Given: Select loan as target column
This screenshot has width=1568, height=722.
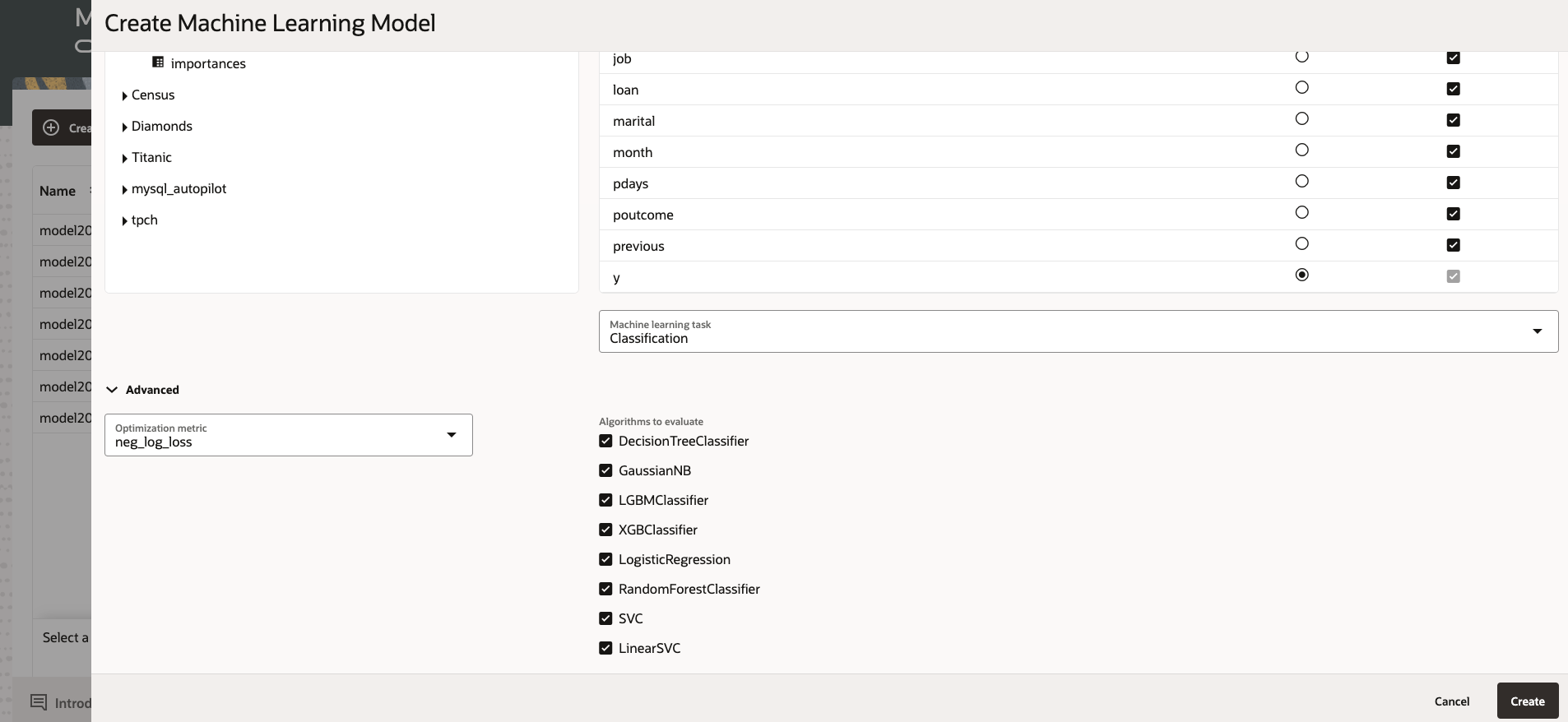Looking at the screenshot, I should tap(1301, 88).
